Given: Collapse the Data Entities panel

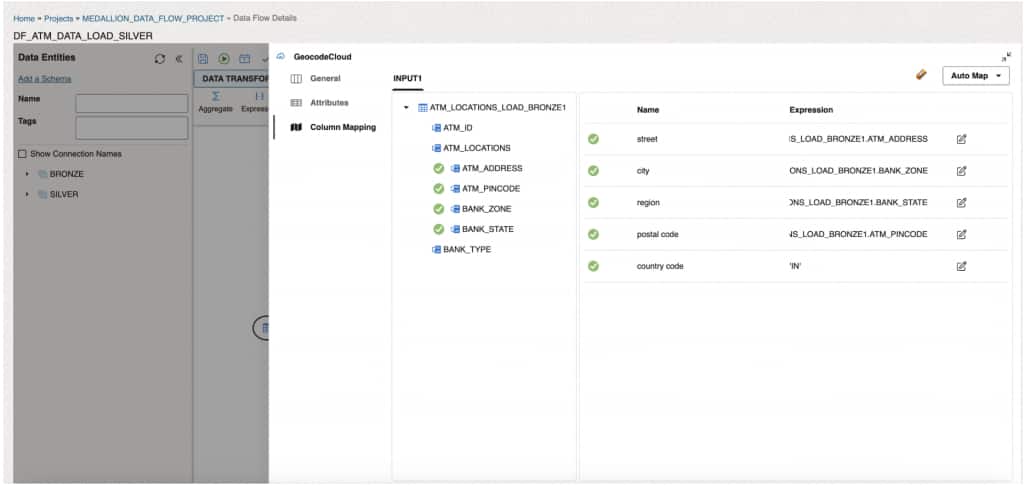Looking at the screenshot, I should pyautogui.click(x=179, y=59).
